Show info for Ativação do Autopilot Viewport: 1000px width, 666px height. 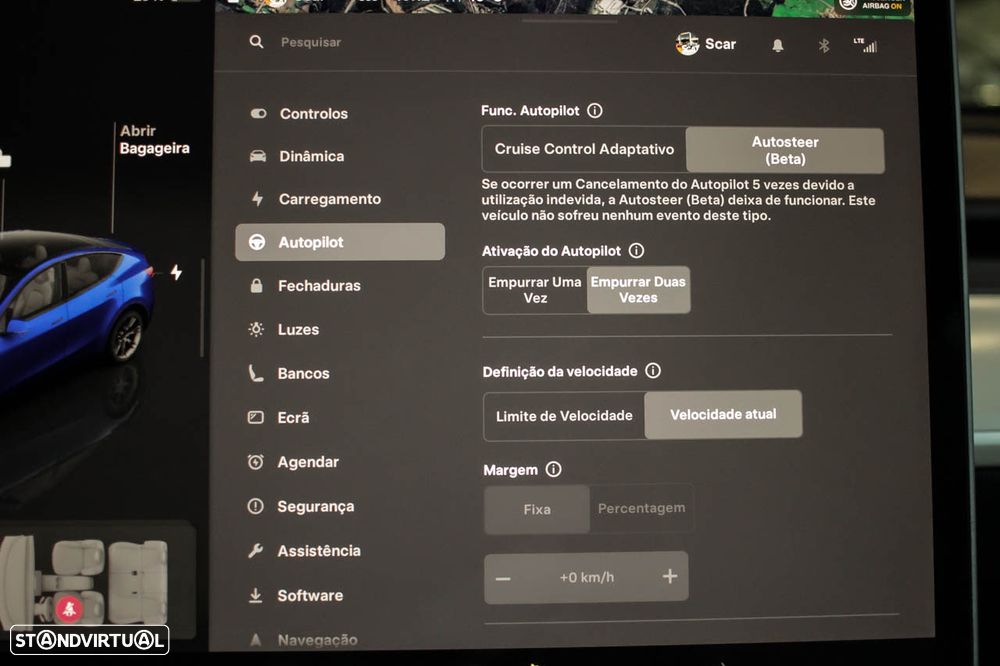[x=636, y=251]
